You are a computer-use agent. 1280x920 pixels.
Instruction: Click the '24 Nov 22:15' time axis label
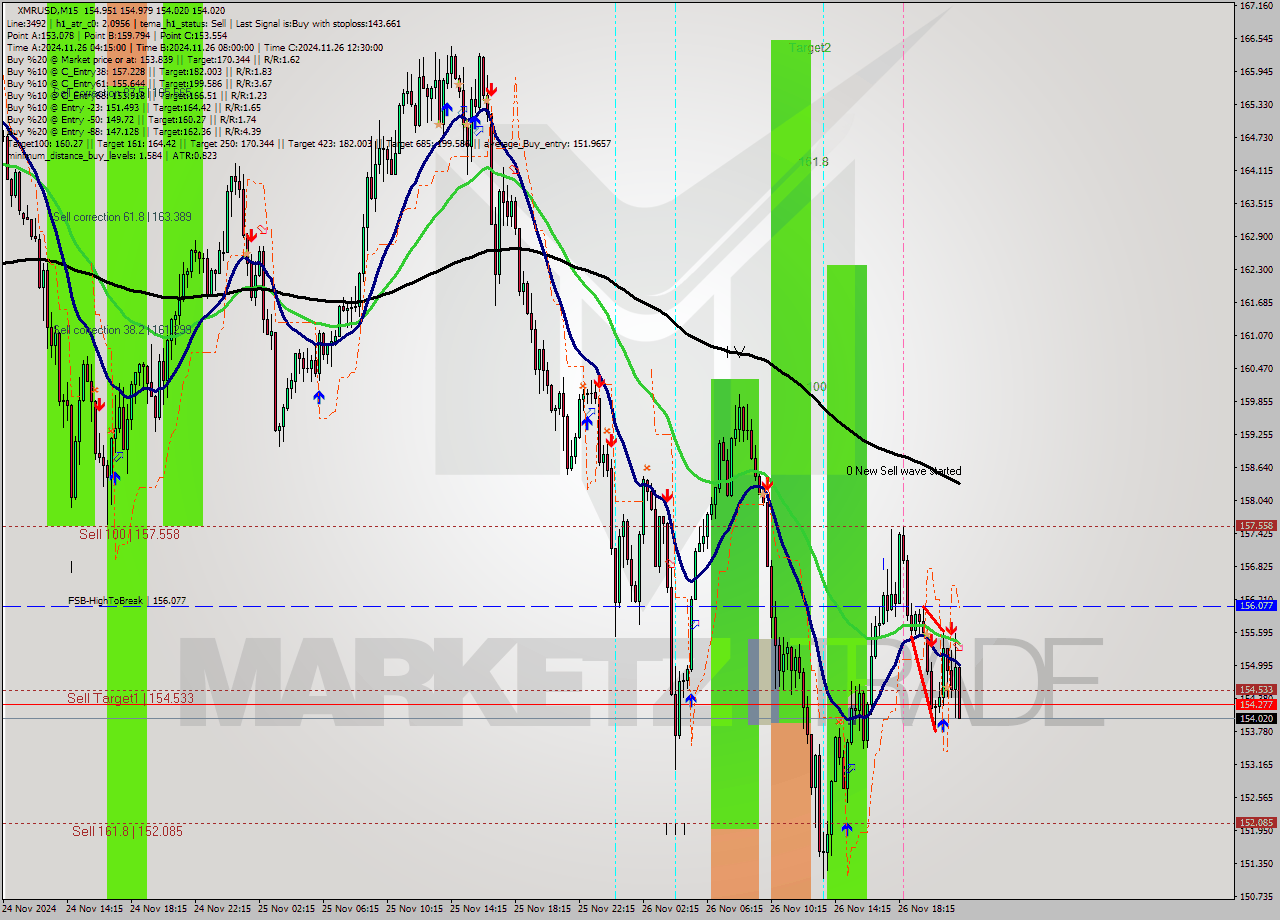pos(222,910)
